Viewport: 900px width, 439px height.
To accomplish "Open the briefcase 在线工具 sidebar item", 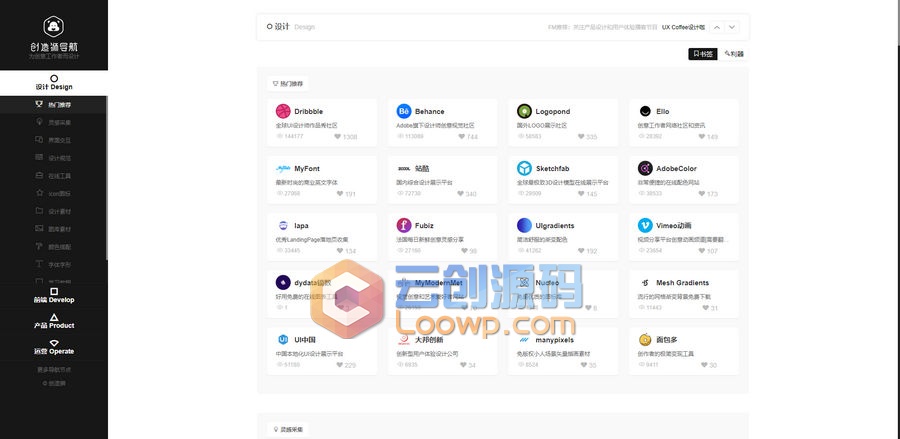I will pos(53,176).
